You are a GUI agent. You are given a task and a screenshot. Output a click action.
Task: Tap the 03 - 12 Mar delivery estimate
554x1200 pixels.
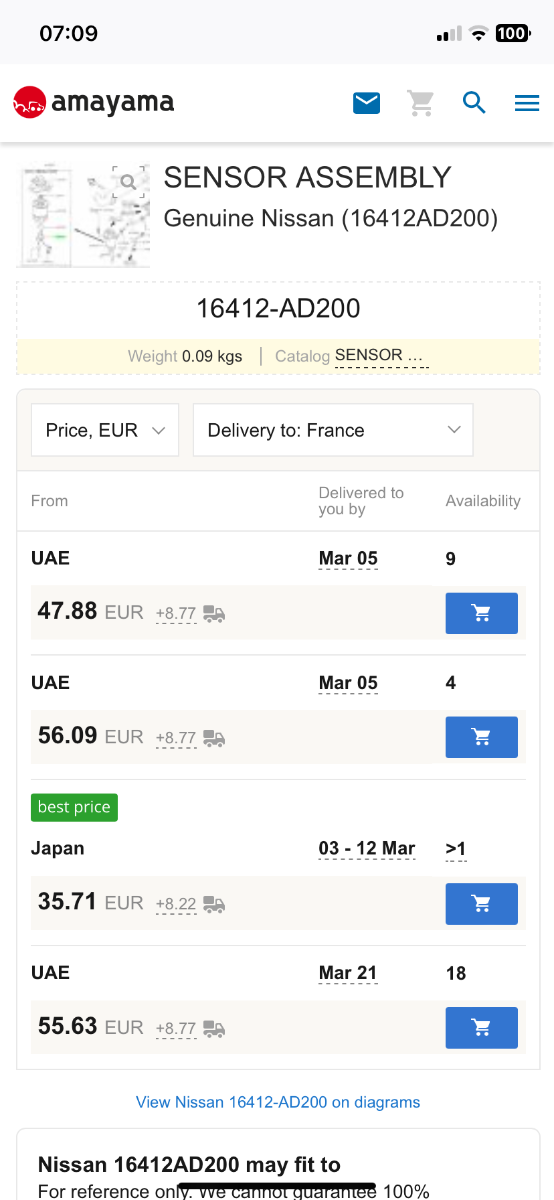pyautogui.click(x=367, y=849)
